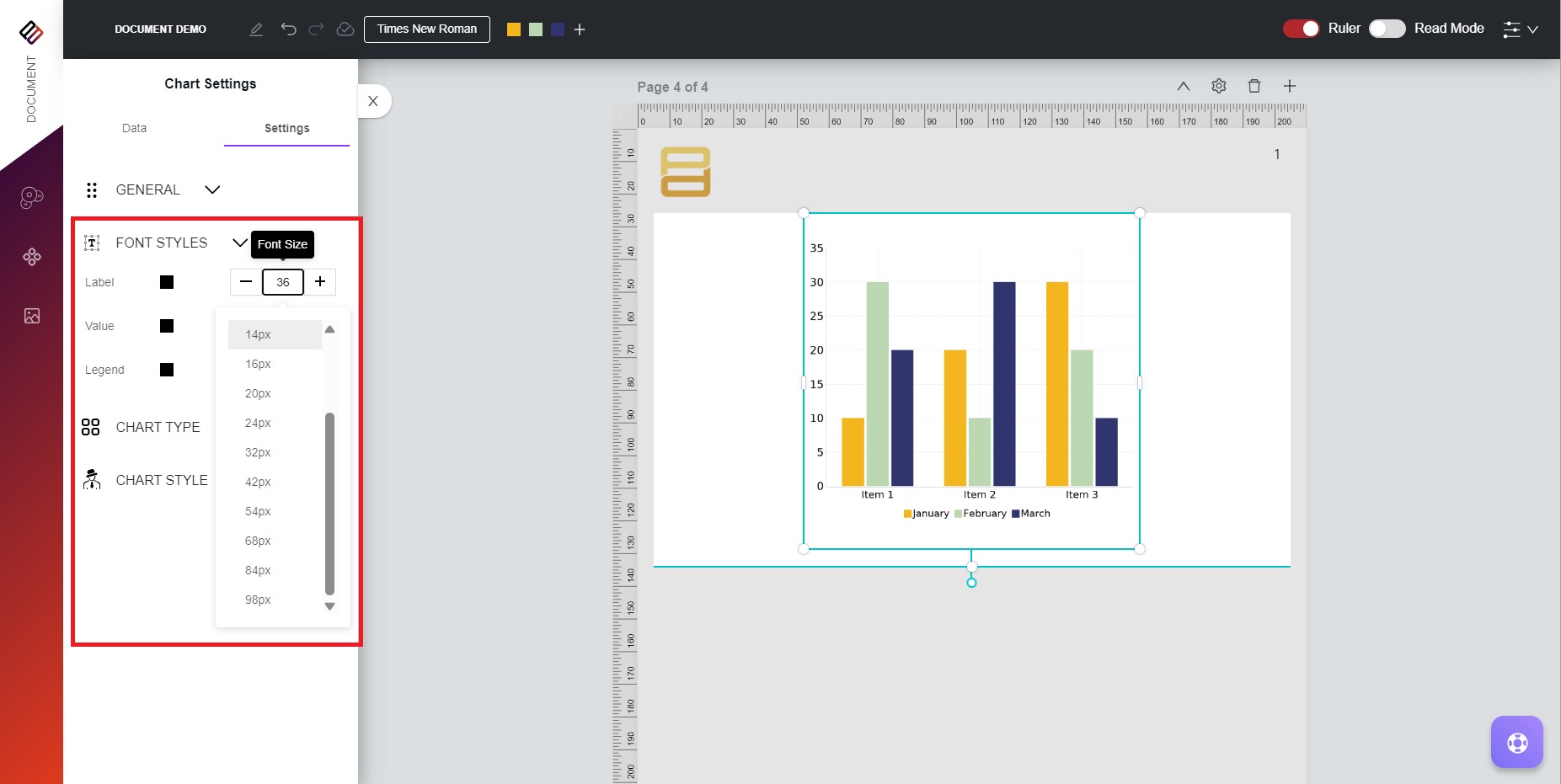Enable Read Mode switch
The height and width of the screenshot is (784, 1561).
pyautogui.click(x=1387, y=29)
